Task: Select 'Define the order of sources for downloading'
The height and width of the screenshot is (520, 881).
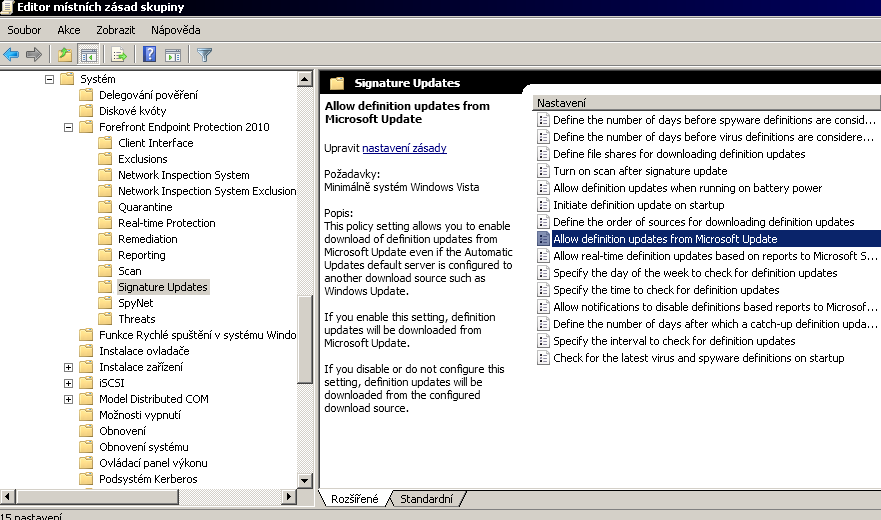Action: click(703, 222)
